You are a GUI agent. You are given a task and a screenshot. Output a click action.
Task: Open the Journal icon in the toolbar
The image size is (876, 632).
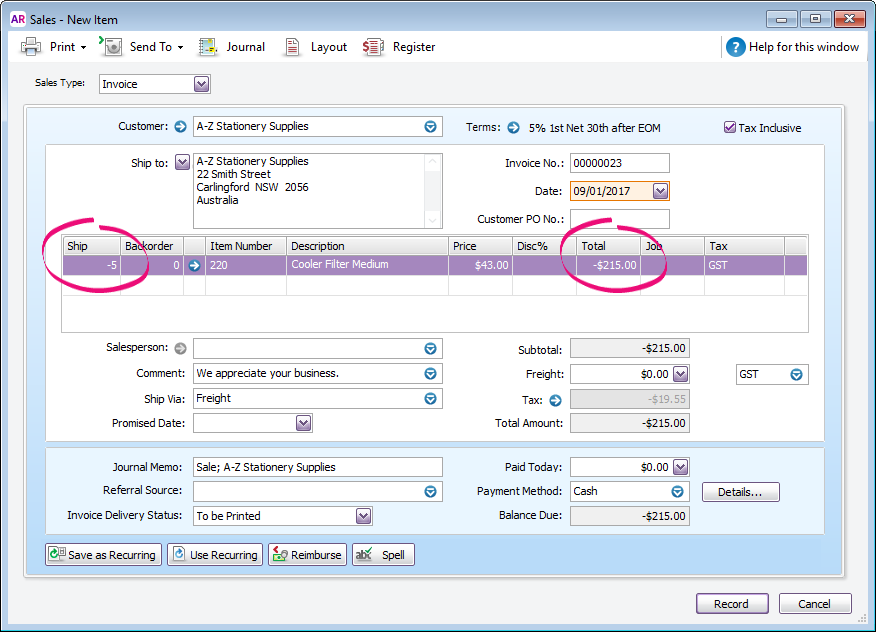[232, 46]
